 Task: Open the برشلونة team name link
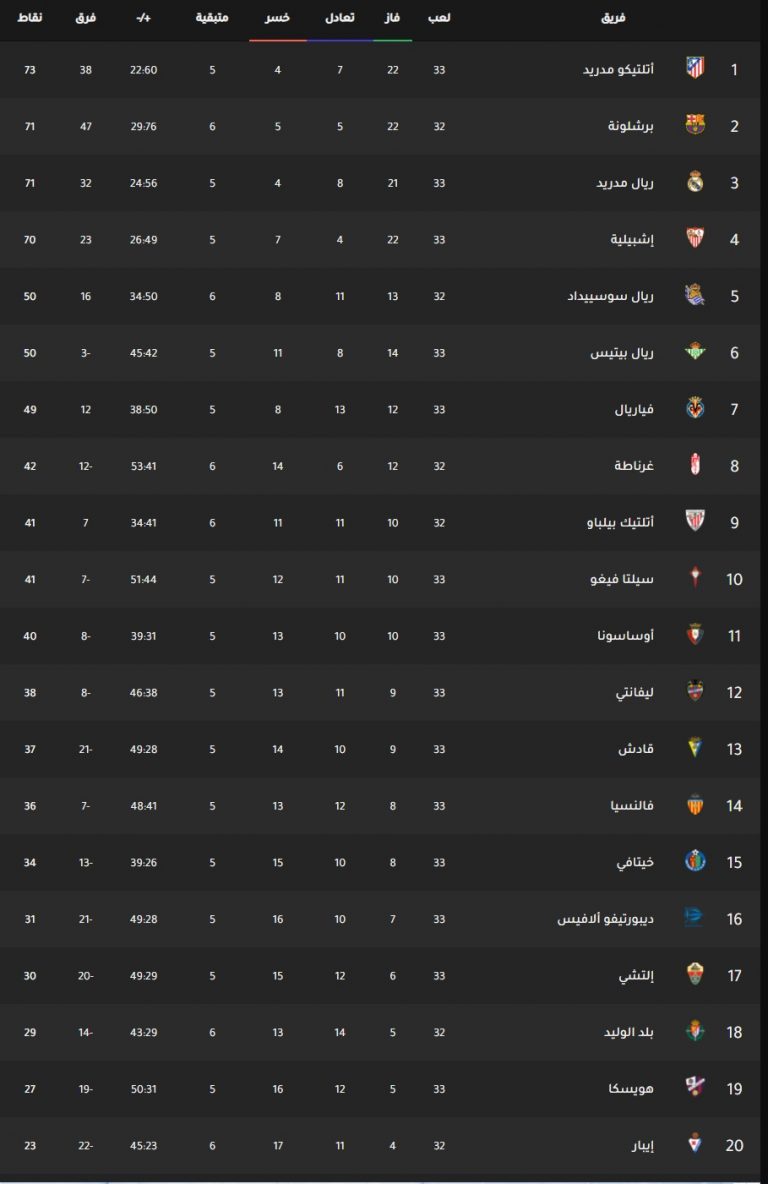click(x=631, y=126)
